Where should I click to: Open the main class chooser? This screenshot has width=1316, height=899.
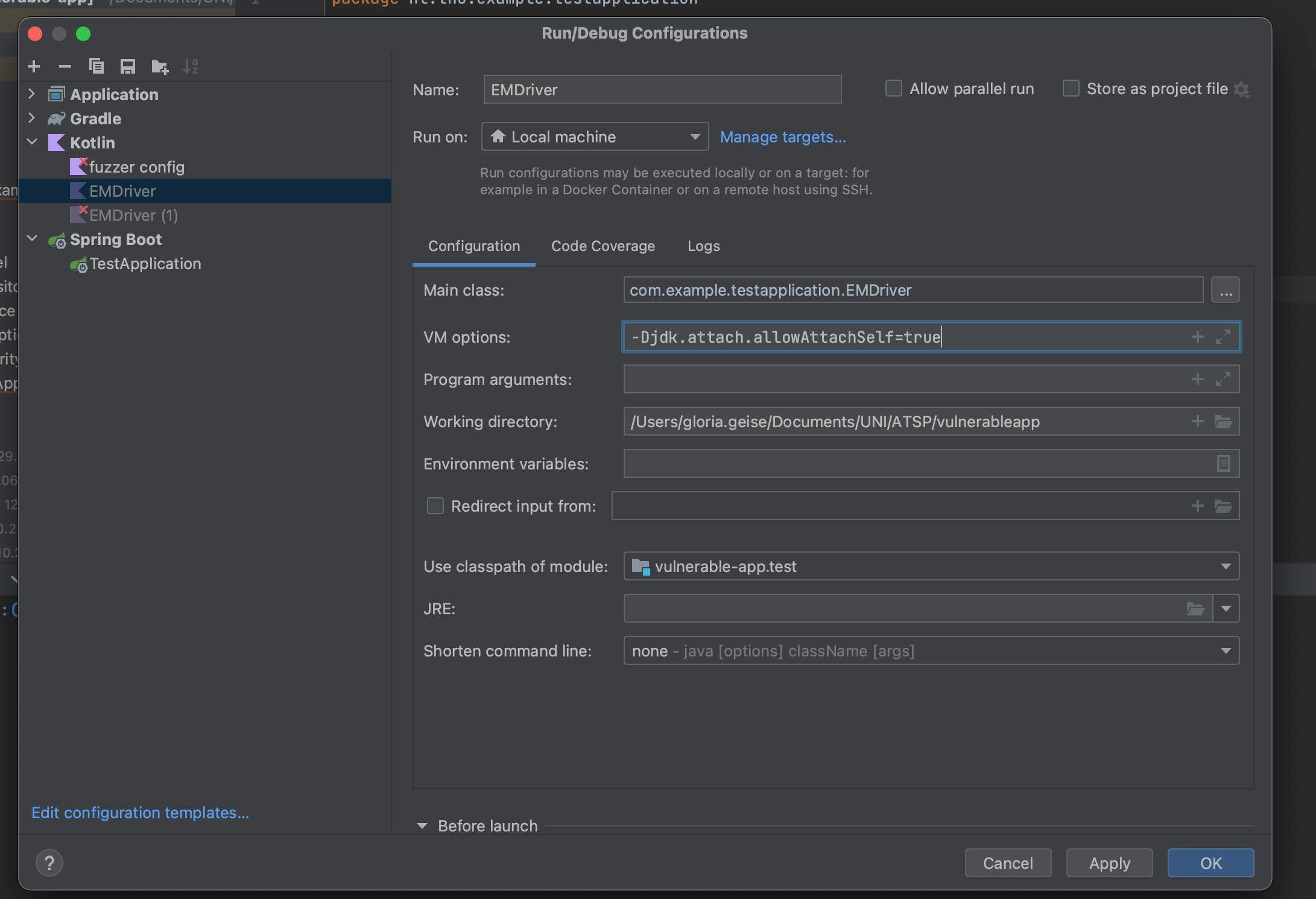point(1225,290)
